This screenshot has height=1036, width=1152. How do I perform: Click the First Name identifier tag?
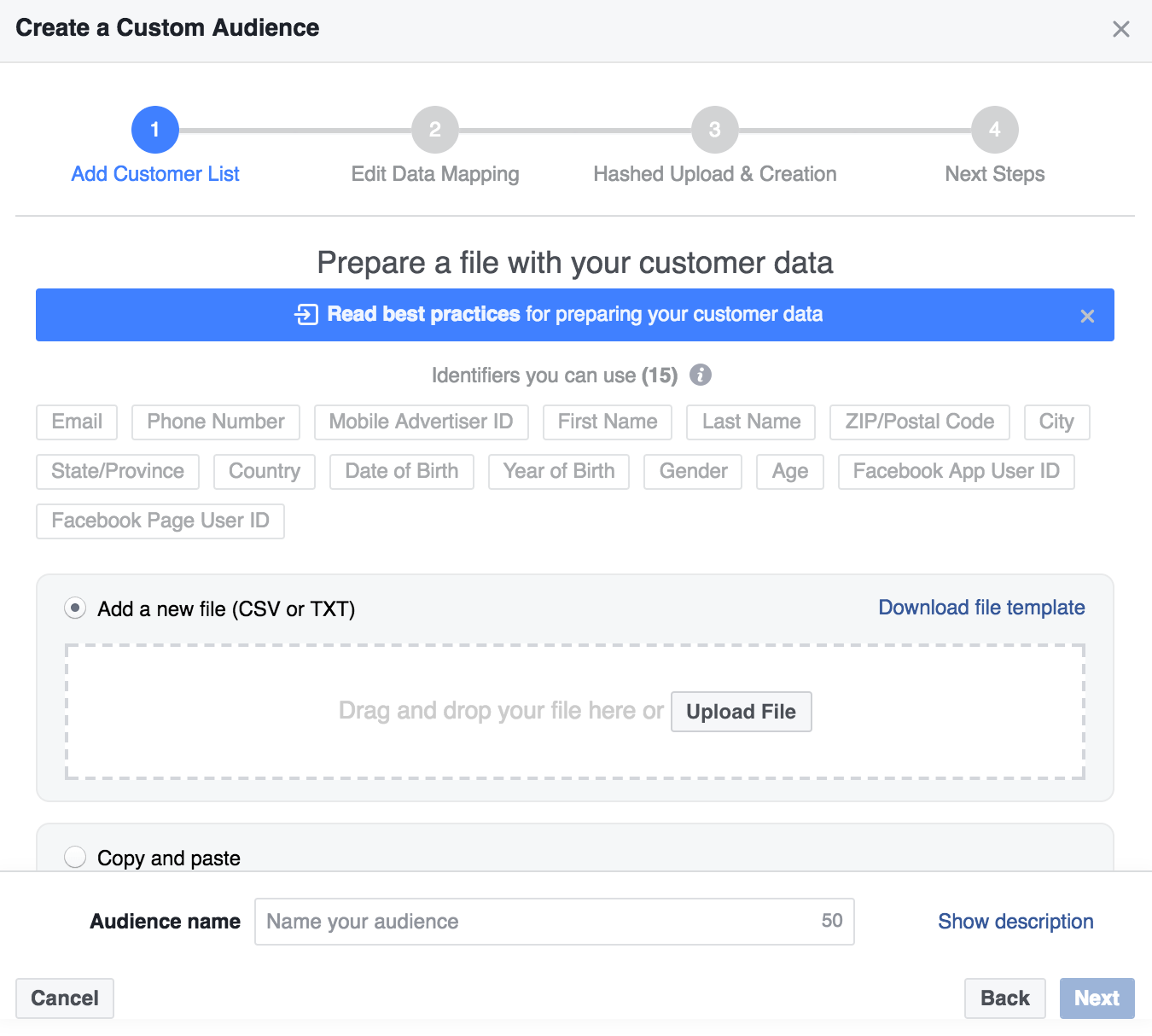[x=608, y=422]
